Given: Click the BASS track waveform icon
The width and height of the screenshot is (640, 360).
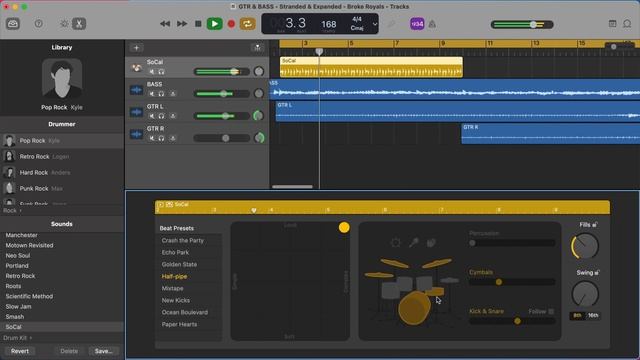Looking at the screenshot, I should point(136,90).
